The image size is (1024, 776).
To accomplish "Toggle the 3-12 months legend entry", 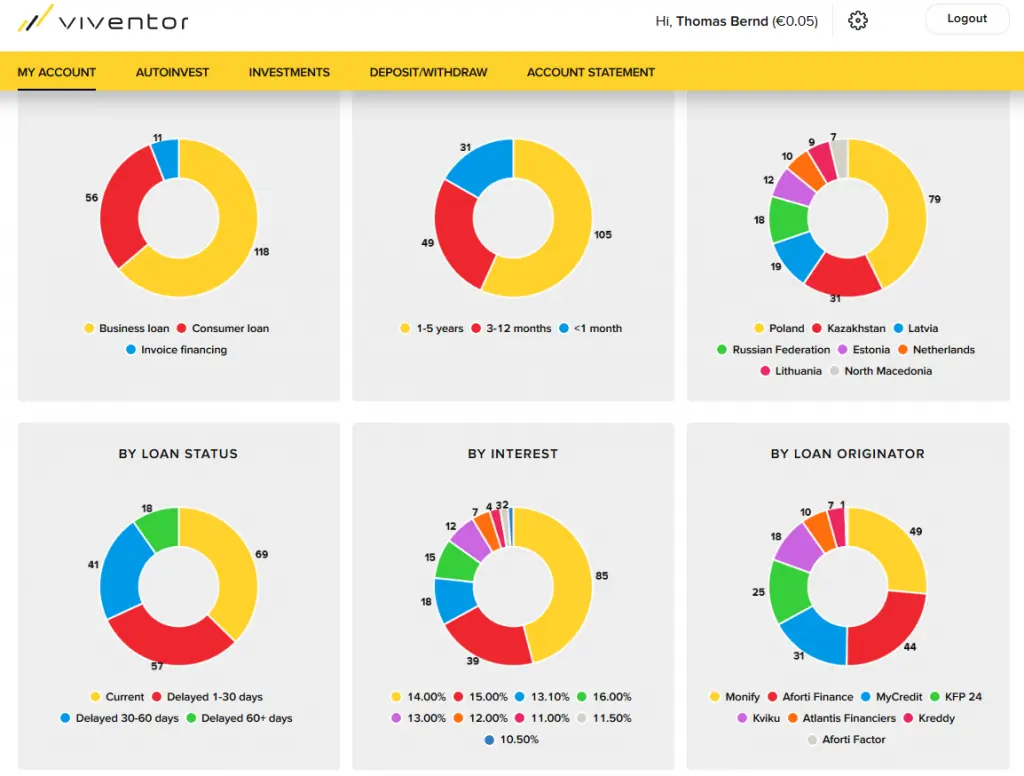I will tap(511, 329).
